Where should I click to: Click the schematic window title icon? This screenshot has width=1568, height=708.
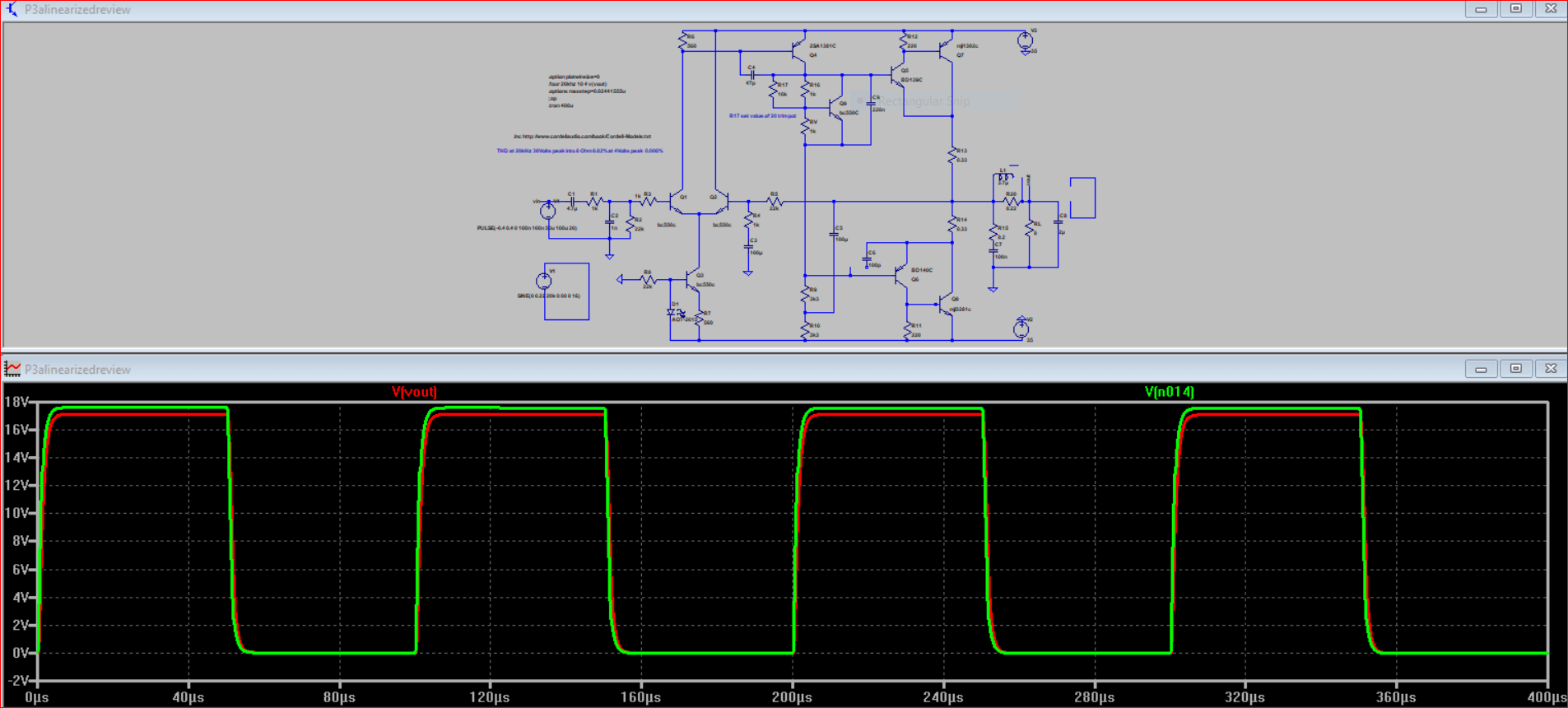[12, 10]
